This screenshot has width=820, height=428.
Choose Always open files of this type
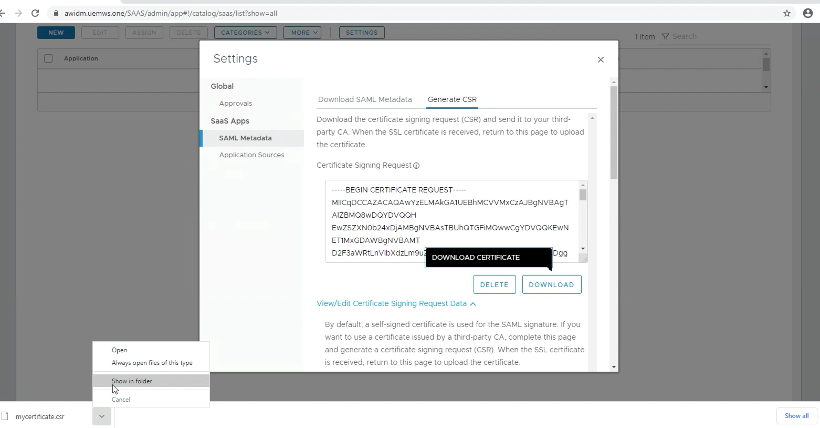coord(152,362)
